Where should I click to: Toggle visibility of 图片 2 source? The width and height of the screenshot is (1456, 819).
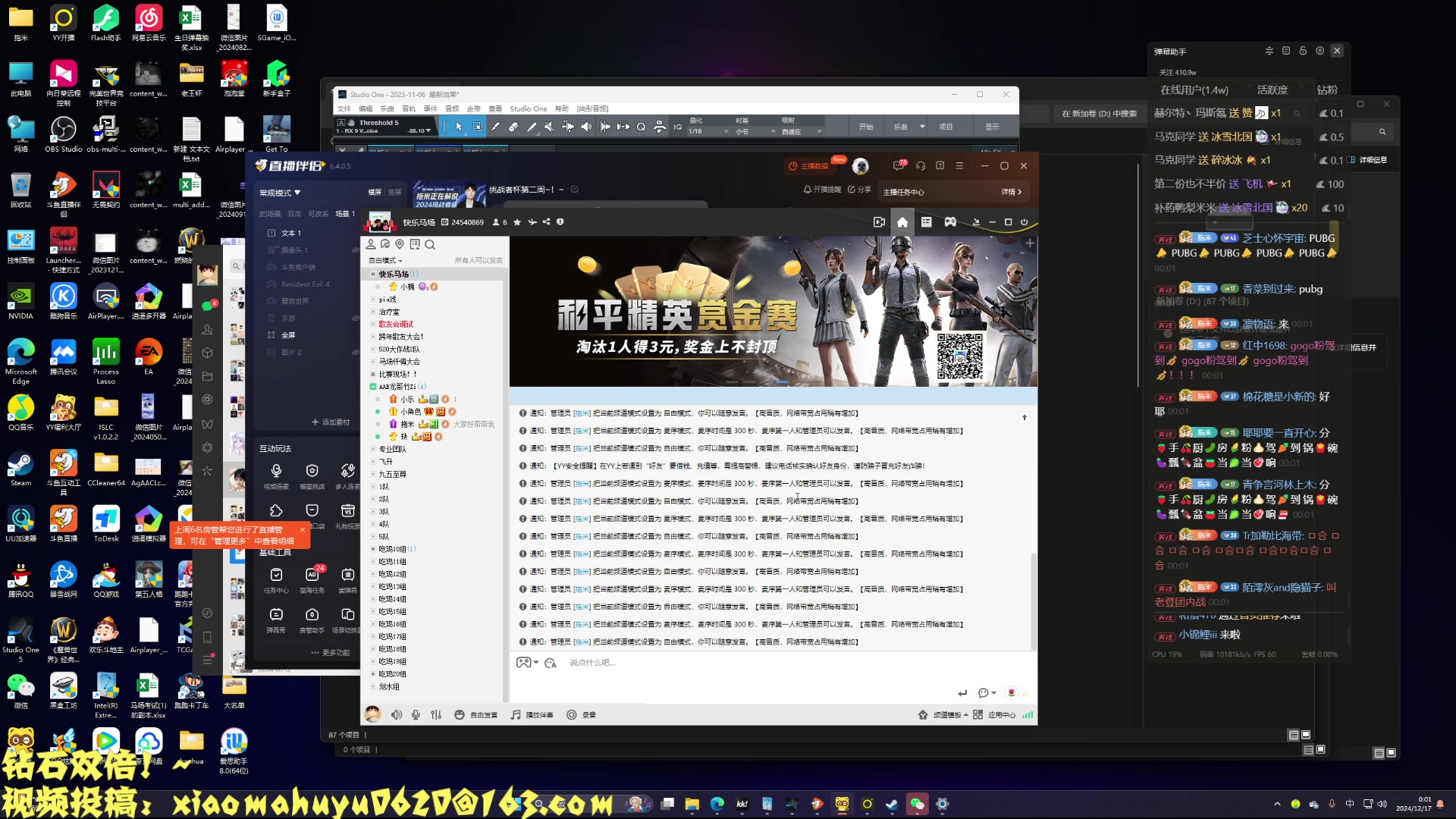355,353
